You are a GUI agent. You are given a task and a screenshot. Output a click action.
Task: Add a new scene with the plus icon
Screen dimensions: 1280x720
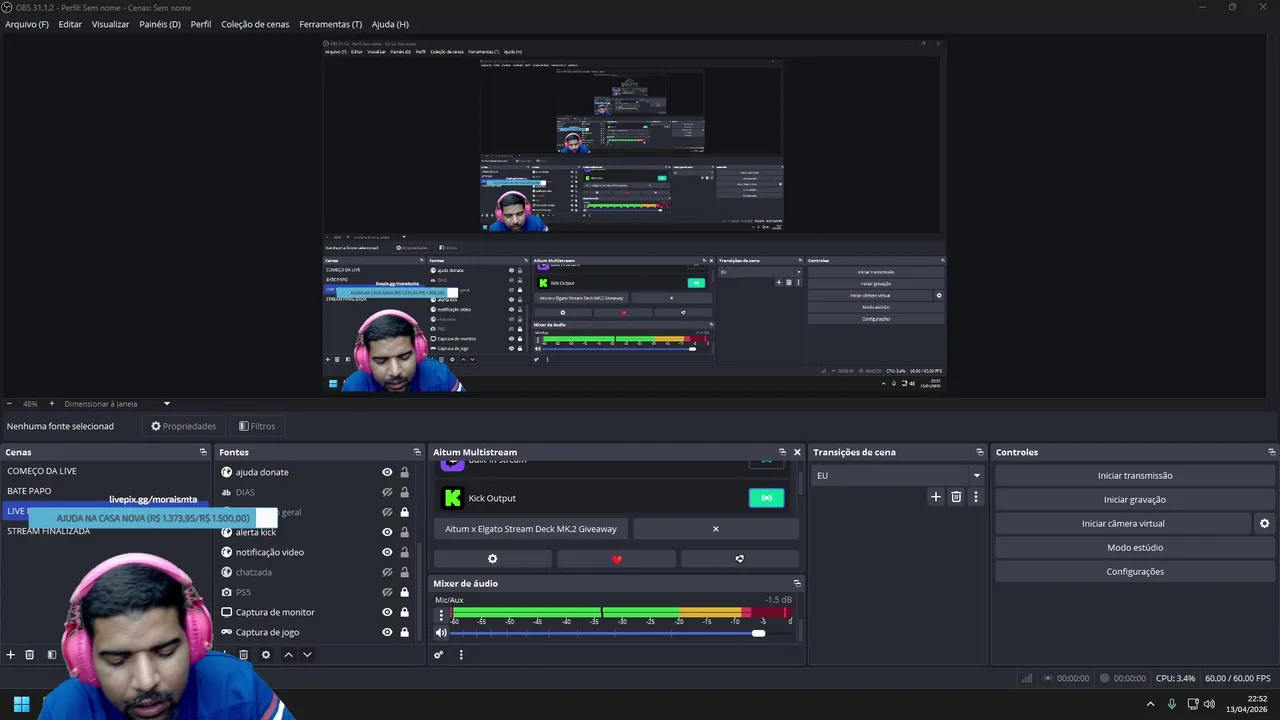[11, 655]
